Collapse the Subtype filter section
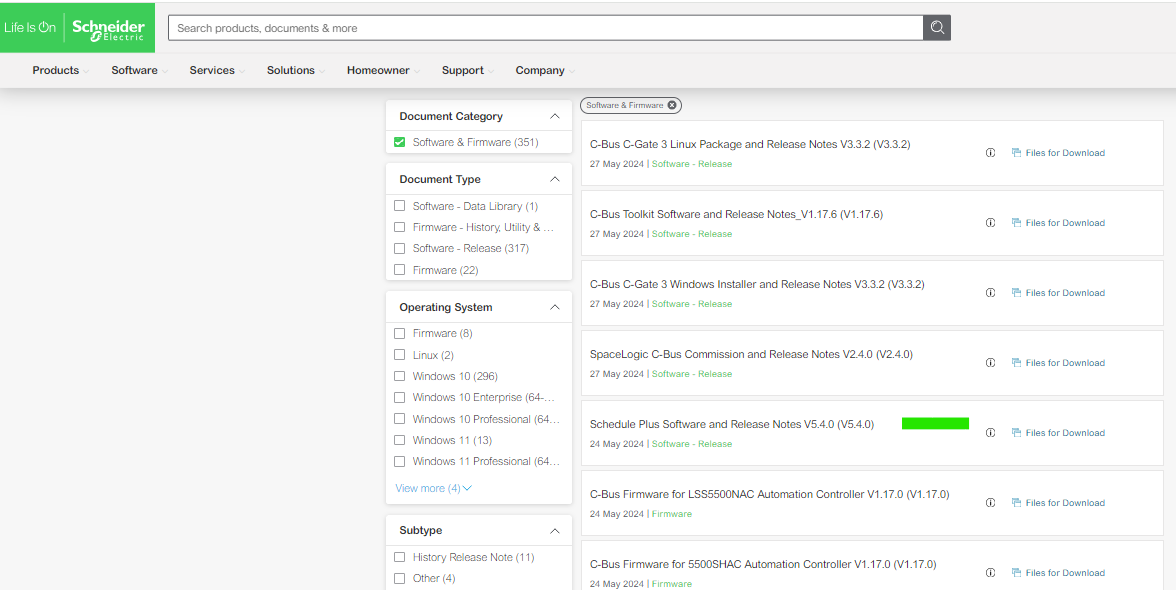Image resolution: width=1176 pixels, height=590 pixels. click(555, 531)
